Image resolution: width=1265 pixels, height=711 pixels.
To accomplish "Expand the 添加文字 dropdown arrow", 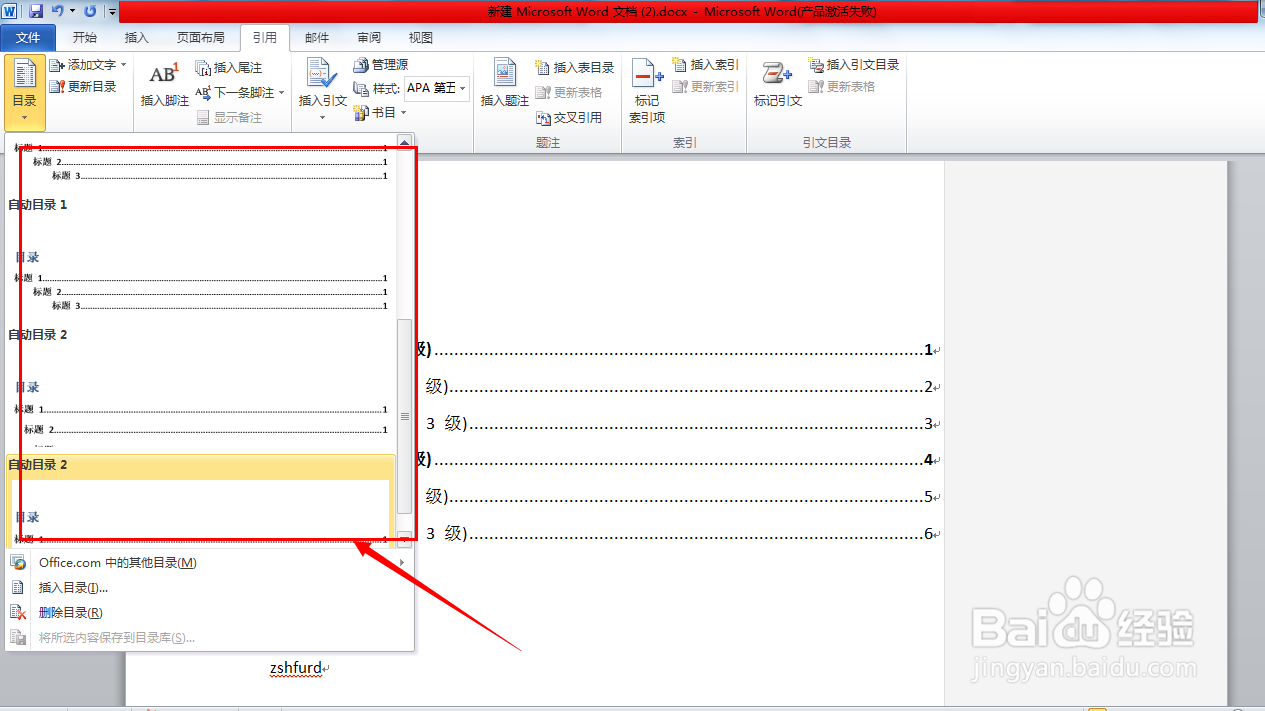I will (x=123, y=65).
